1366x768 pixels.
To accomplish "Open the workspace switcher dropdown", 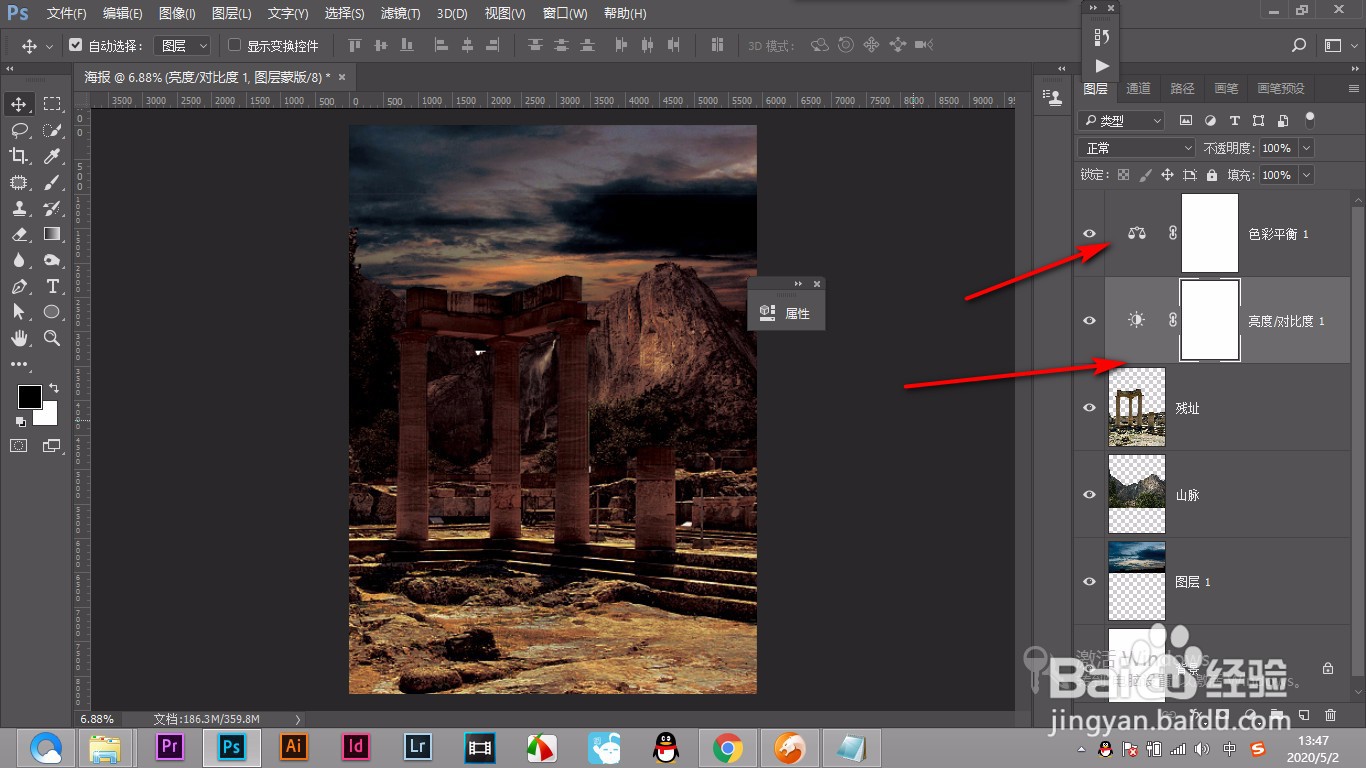I will [1338, 45].
